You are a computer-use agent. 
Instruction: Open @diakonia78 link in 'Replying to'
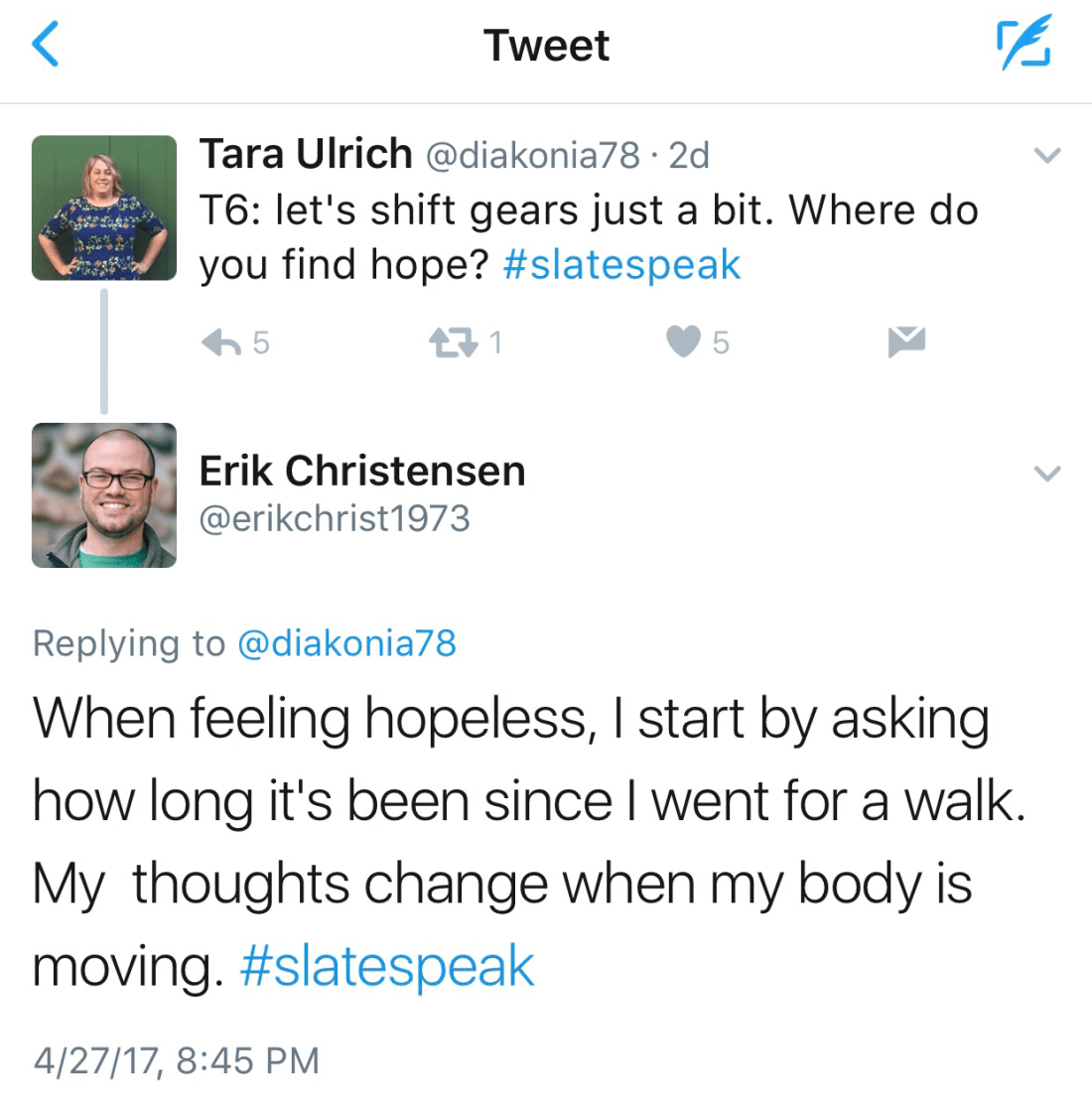click(x=346, y=643)
